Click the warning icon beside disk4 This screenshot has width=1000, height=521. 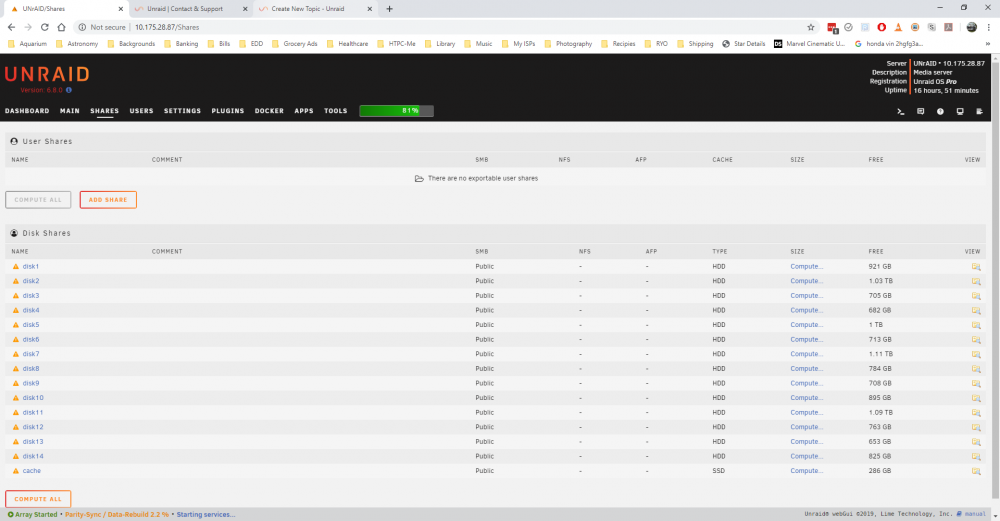[x=16, y=310]
